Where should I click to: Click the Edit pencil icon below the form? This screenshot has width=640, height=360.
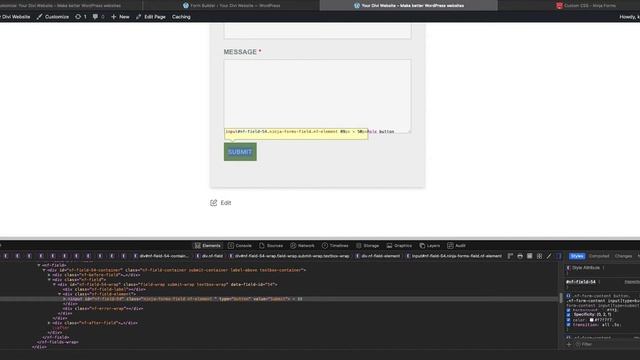(x=213, y=203)
